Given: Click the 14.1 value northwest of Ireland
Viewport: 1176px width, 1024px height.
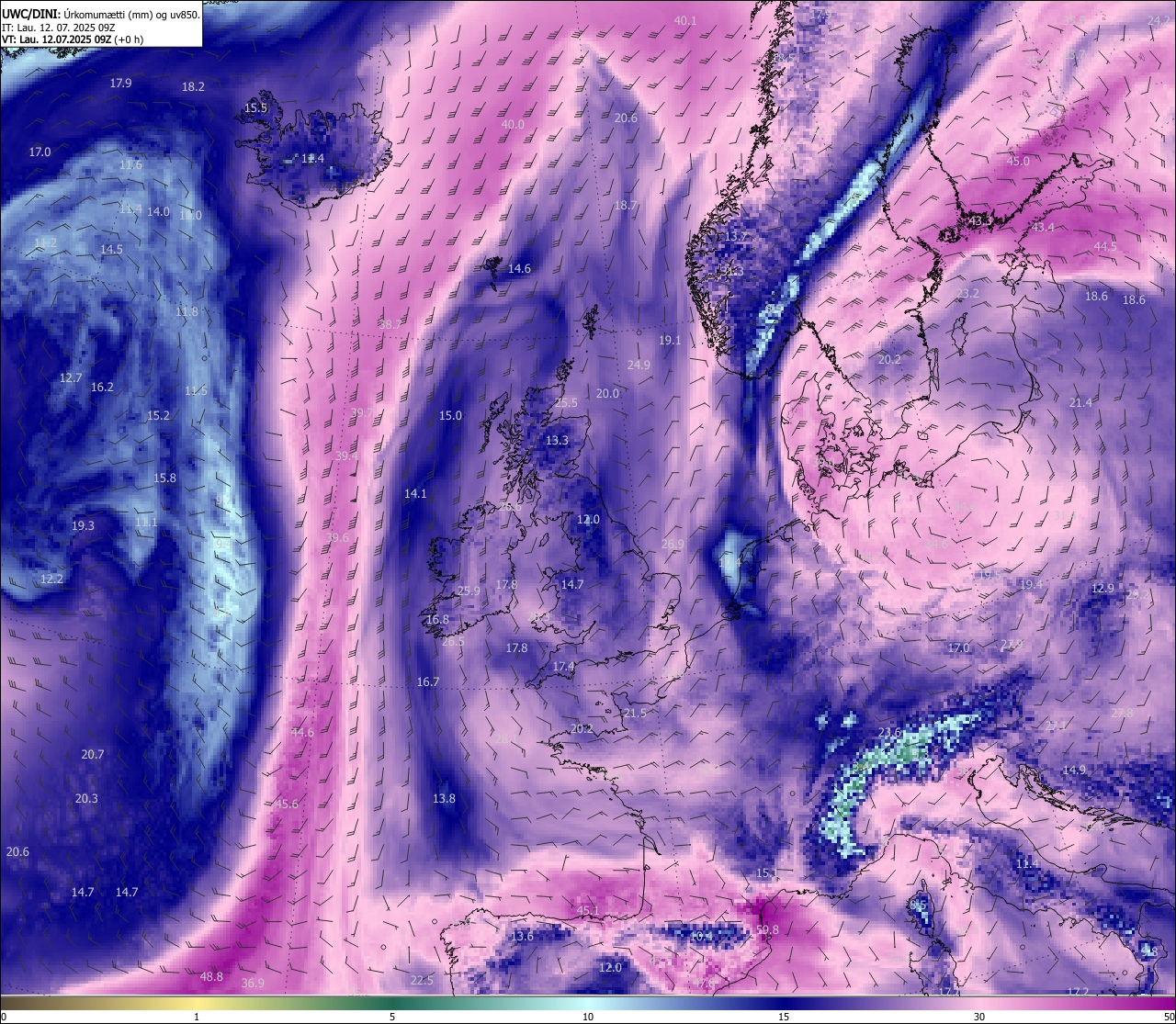Looking at the screenshot, I should [x=415, y=493].
